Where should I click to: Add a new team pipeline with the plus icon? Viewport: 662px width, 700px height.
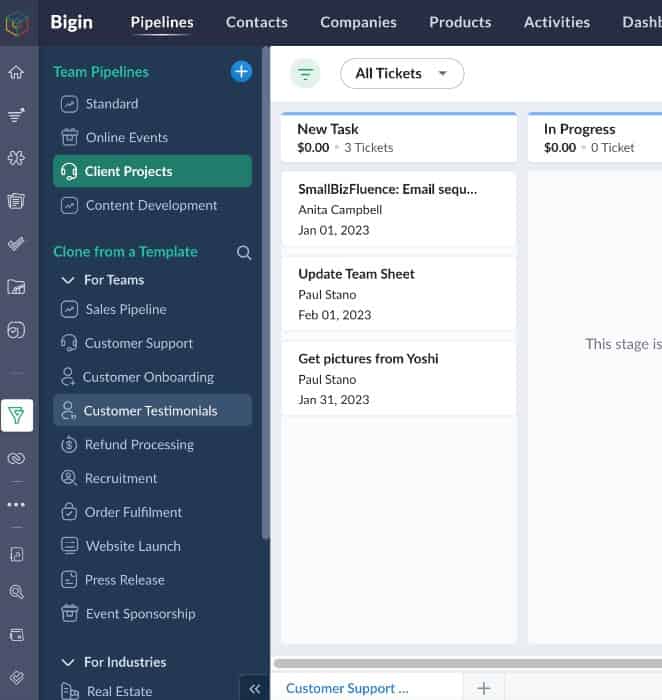pyautogui.click(x=241, y=71)
